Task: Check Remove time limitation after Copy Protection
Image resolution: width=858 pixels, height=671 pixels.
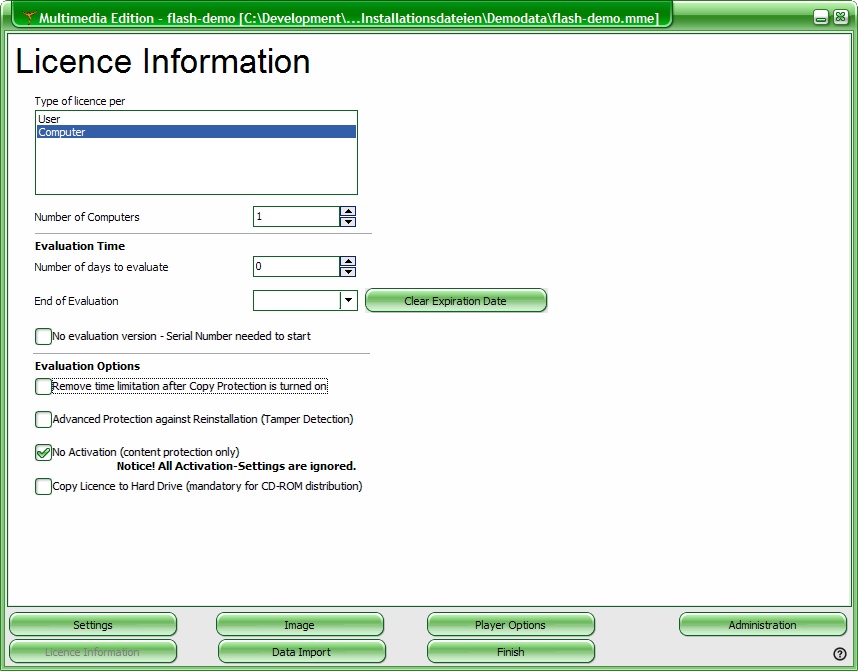Action: [43, 386]
